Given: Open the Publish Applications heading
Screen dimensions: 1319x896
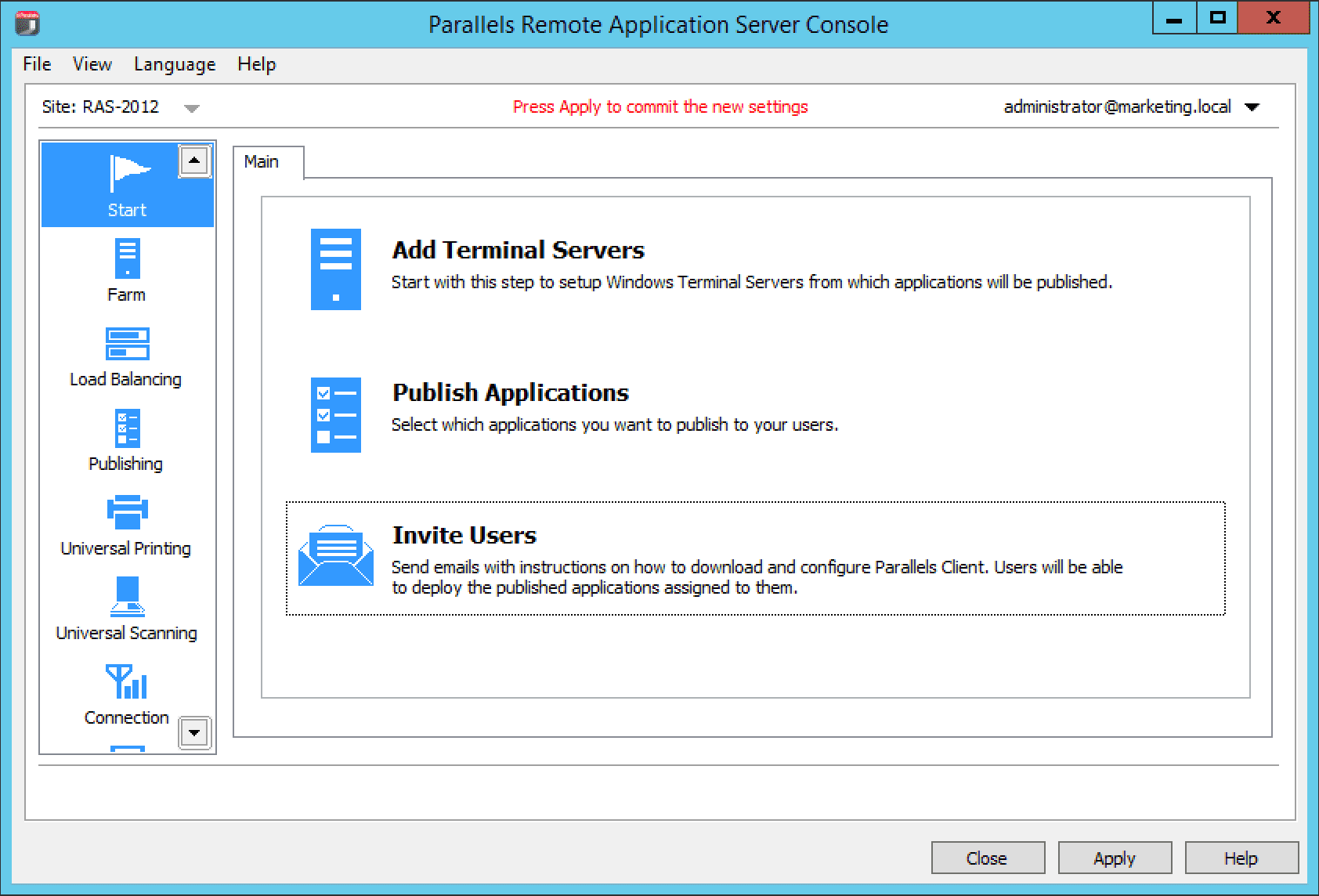Looking at the screenshot, I should 511,392.
